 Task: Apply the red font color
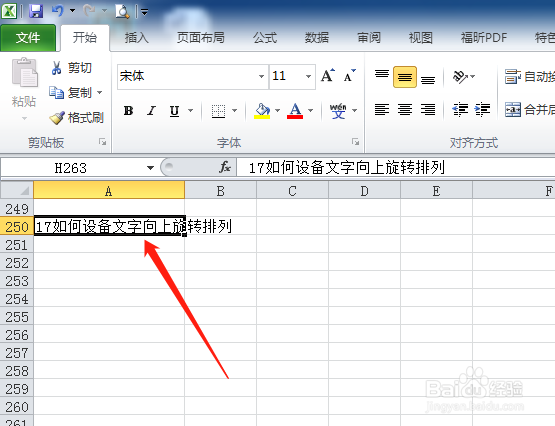click(x=295, y=111)
